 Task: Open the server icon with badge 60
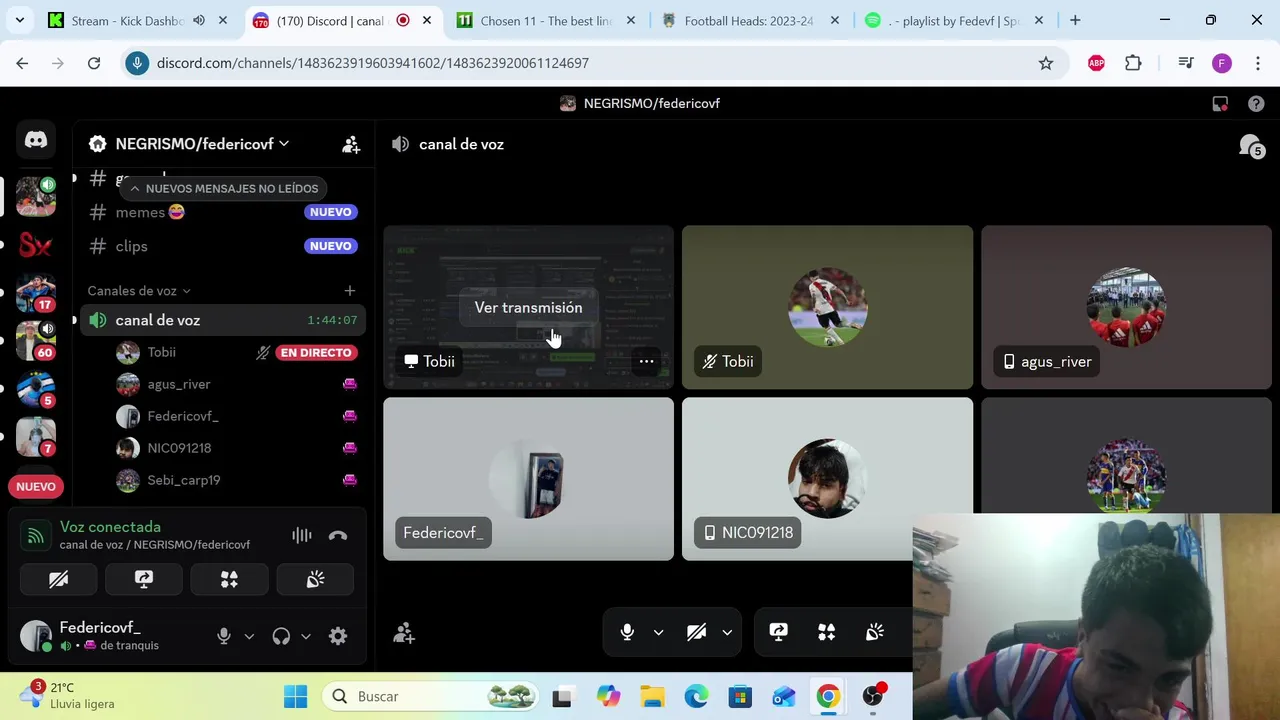click(x=36, y=341)
